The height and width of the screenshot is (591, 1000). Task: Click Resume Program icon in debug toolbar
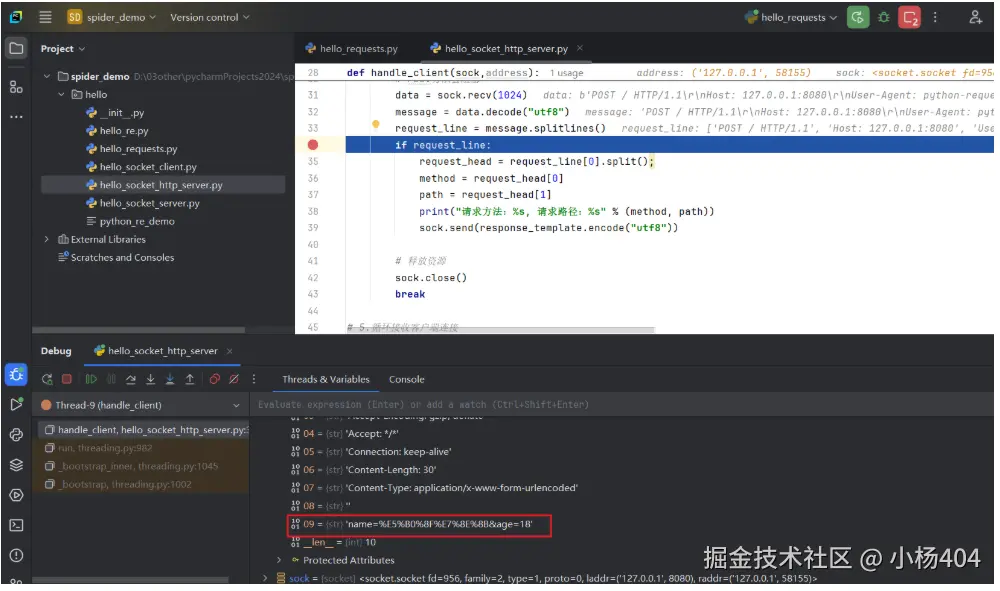91,379
